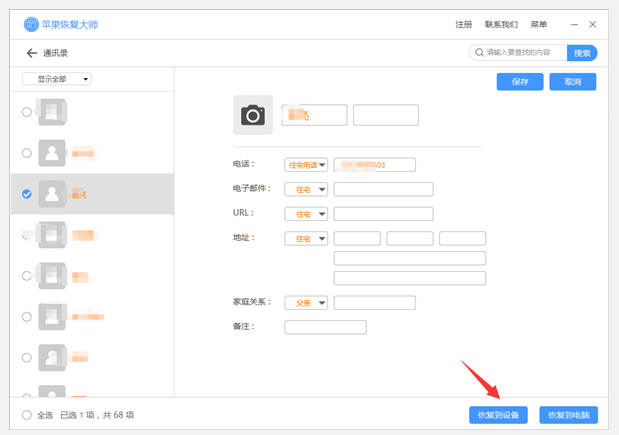Click the 家庭关系 input field
Image resolution: width=619 pixels, height=435 pixels.
click(x=375, y=303)
